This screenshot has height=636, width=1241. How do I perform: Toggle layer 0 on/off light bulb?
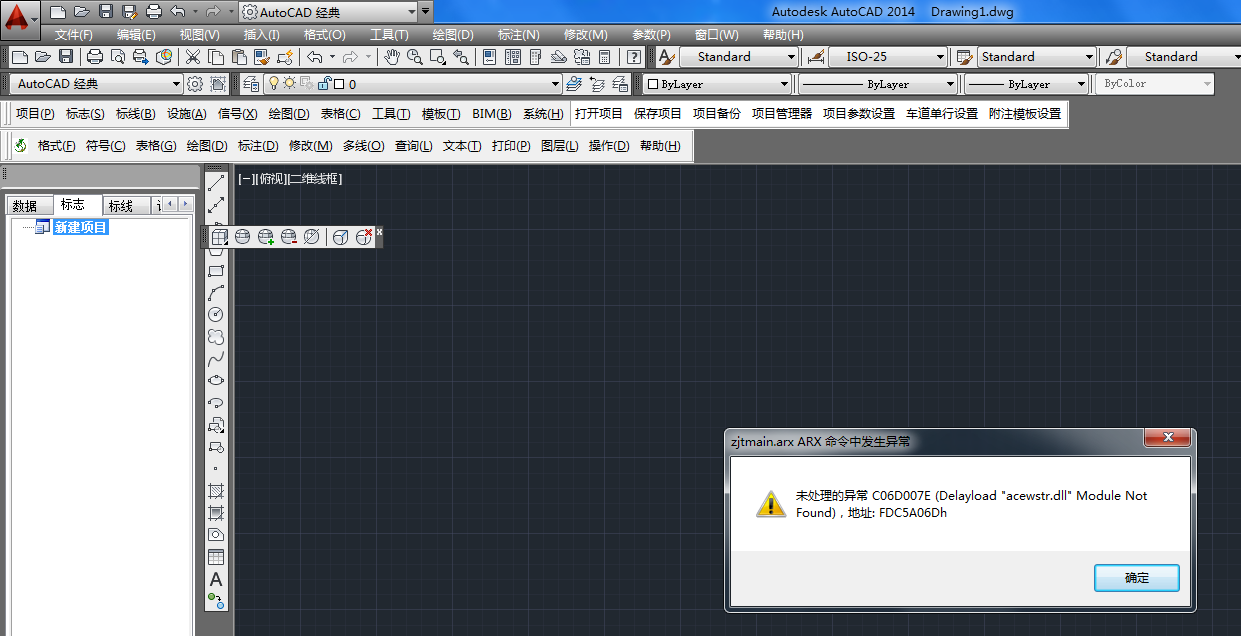coord(273,84)
